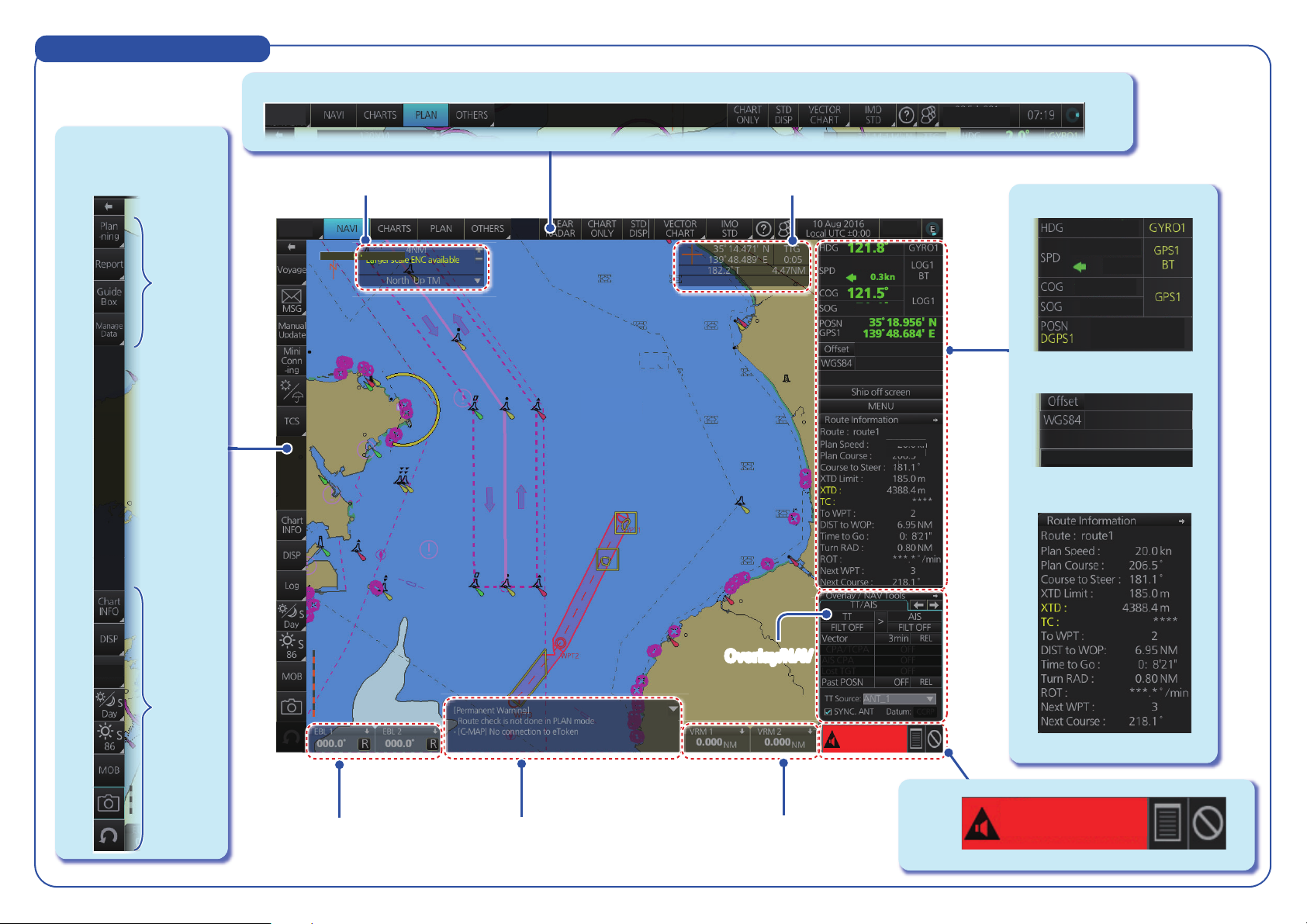Screen dimensions: 1307x924
Task: Toggle CHART ONLY display in main status bar
Action: [x=602, y=229]
